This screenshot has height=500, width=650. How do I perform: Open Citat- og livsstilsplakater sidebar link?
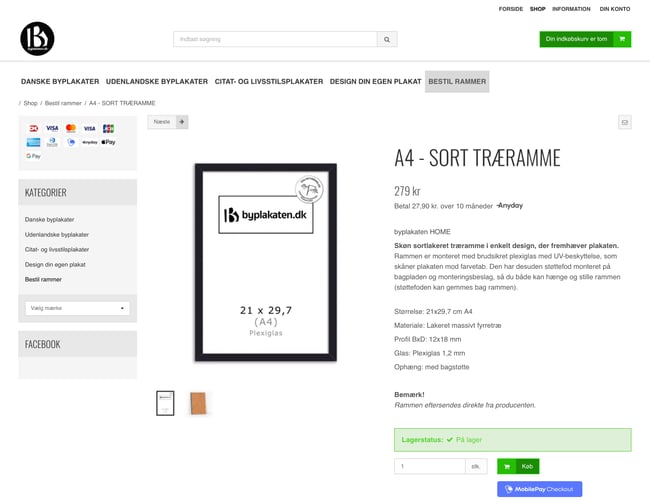pyautogui.click(x=57, y=249)
